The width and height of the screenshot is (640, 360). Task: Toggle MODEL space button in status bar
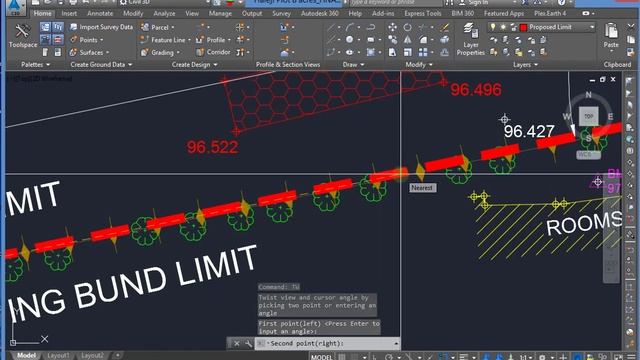(x=322, y=357)
